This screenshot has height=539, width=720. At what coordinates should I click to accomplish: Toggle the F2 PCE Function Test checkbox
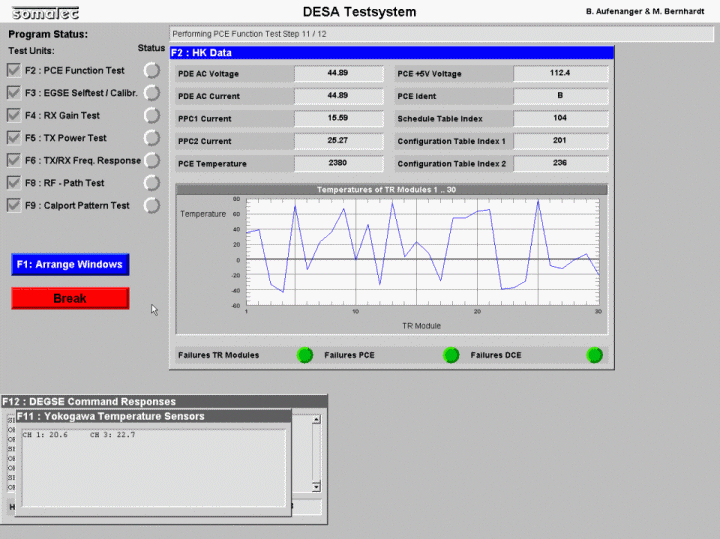pyautogui.click(x=14, y=70)
